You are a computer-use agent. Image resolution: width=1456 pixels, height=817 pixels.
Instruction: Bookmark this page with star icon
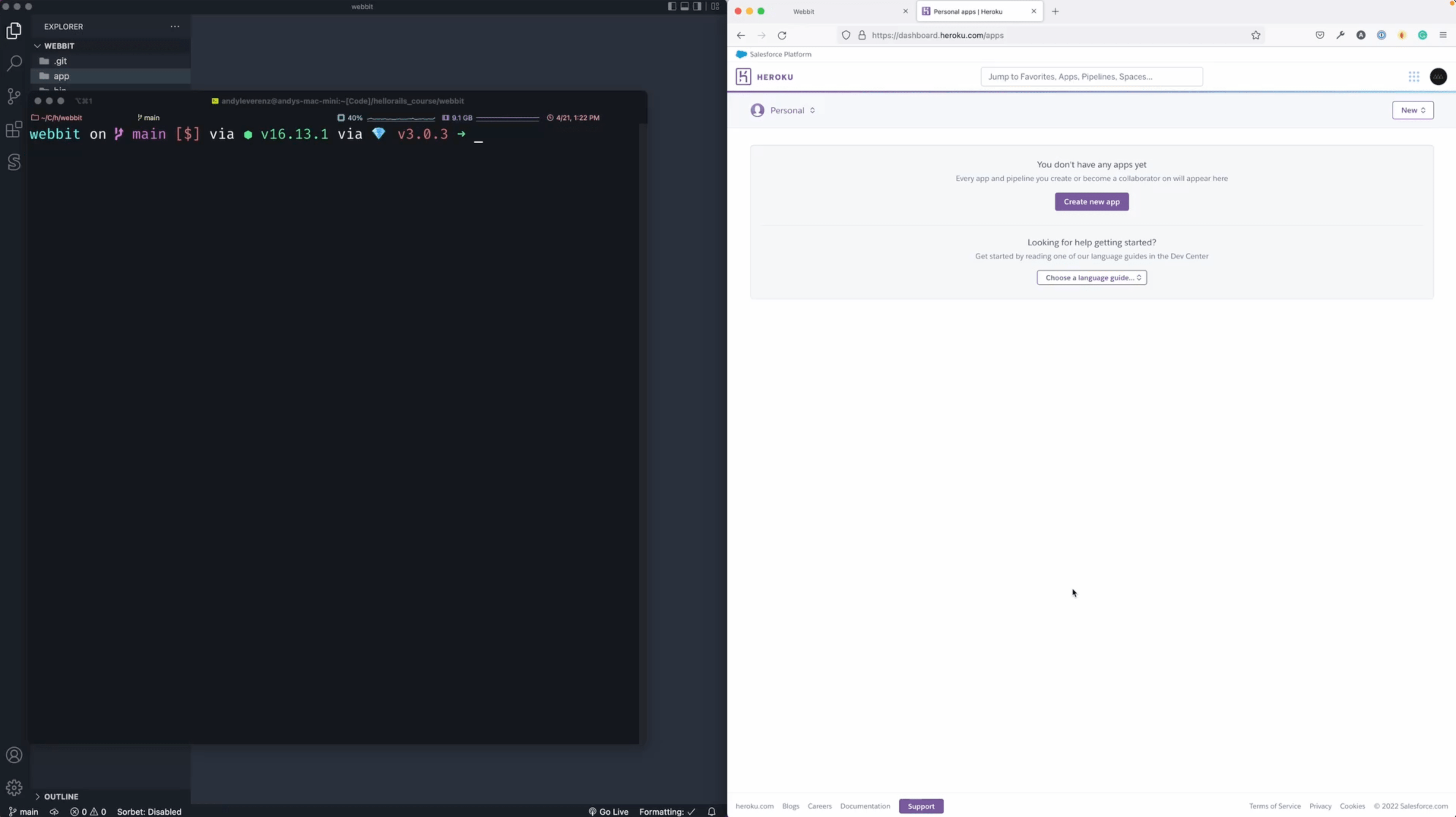[1256, 35]
